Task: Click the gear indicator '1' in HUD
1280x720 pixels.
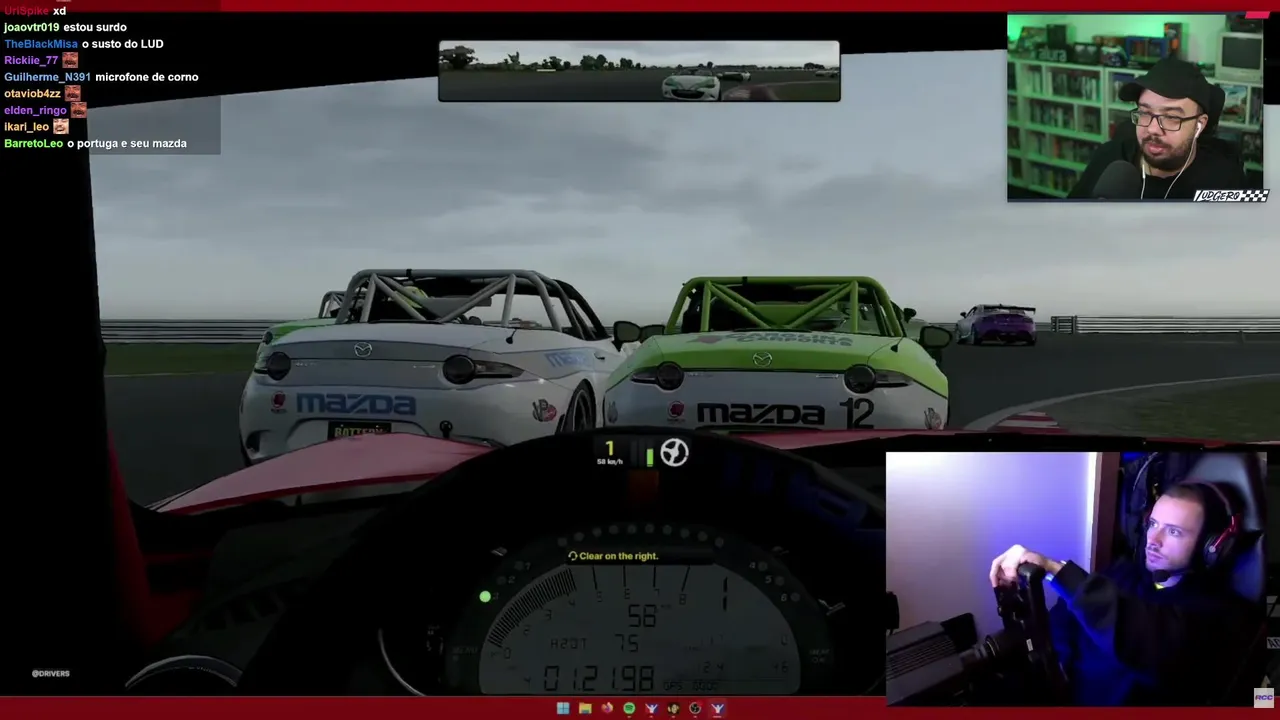Action: (609, 449)
